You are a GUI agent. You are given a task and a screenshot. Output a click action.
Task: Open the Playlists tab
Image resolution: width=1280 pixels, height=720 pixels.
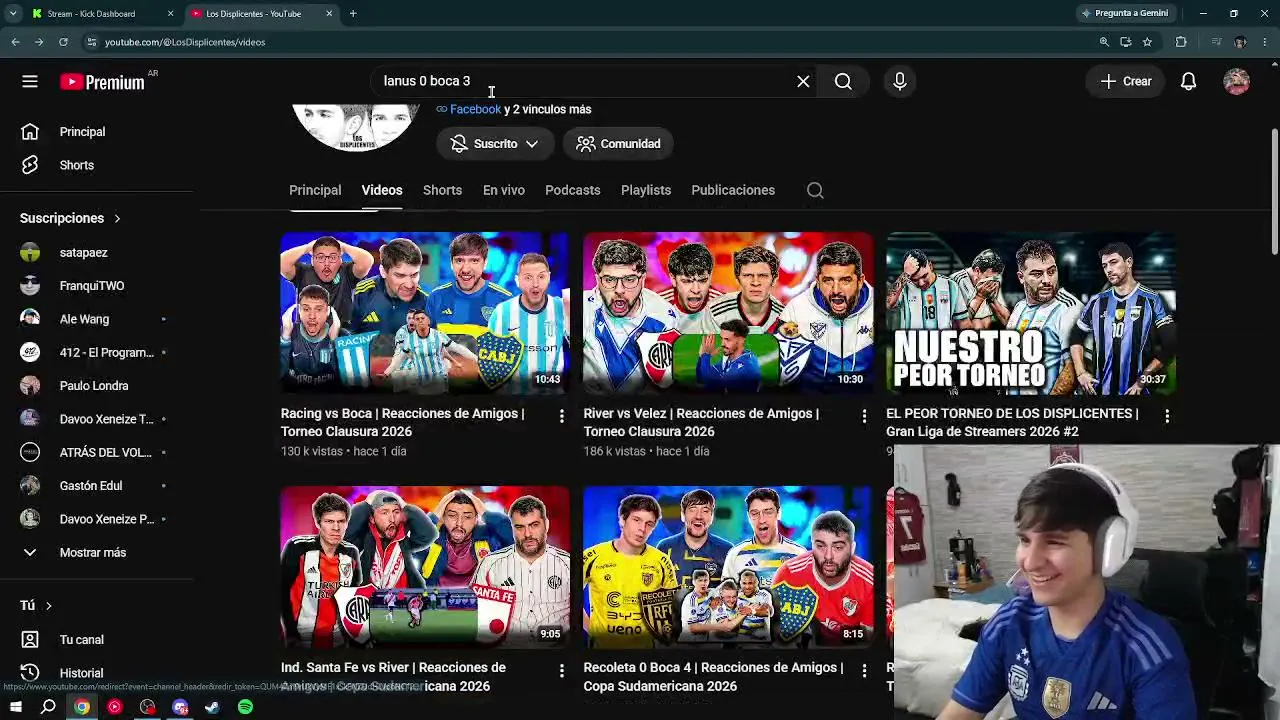646,190
